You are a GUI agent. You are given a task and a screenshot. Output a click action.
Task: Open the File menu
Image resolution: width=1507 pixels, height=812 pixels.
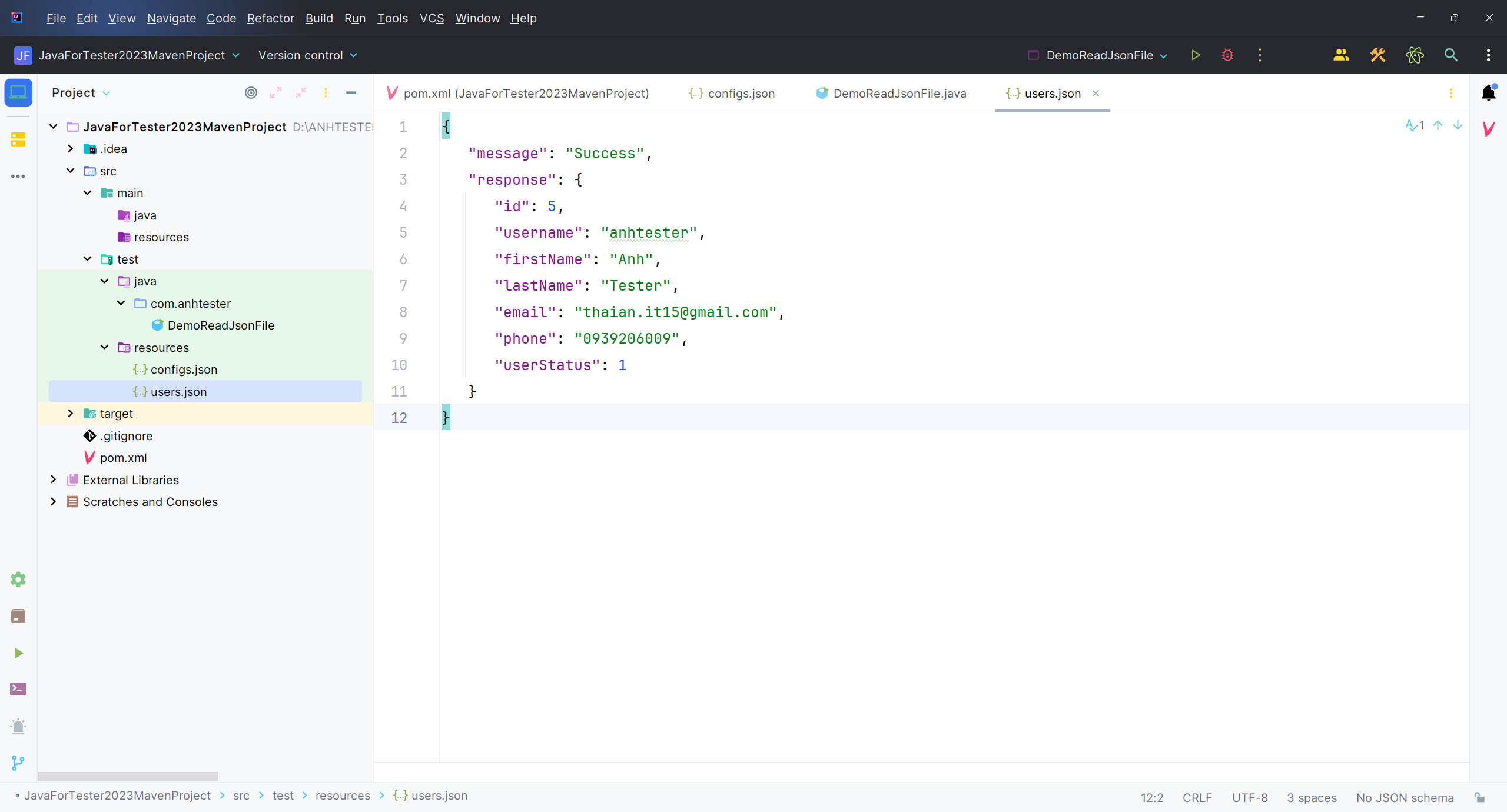tap(56, 18)
